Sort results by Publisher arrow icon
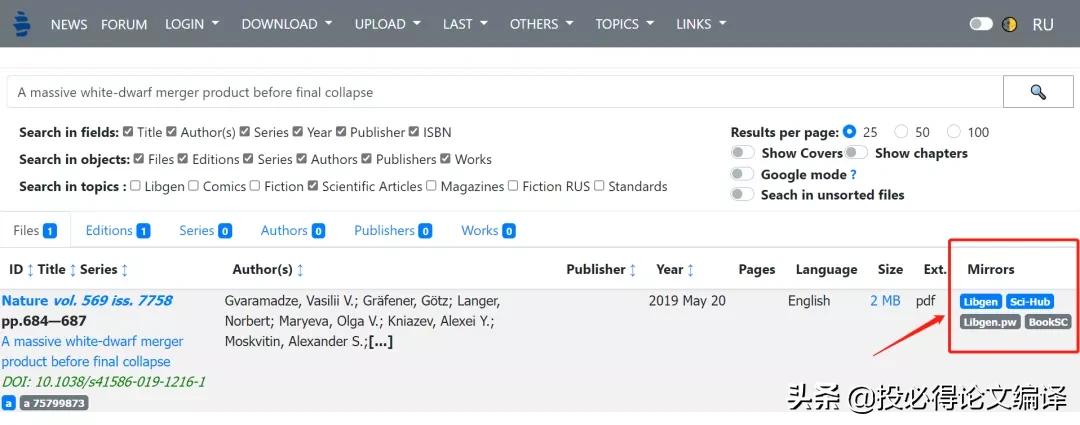This screenshot has width=1080, height=425. (x=633, y=270)
